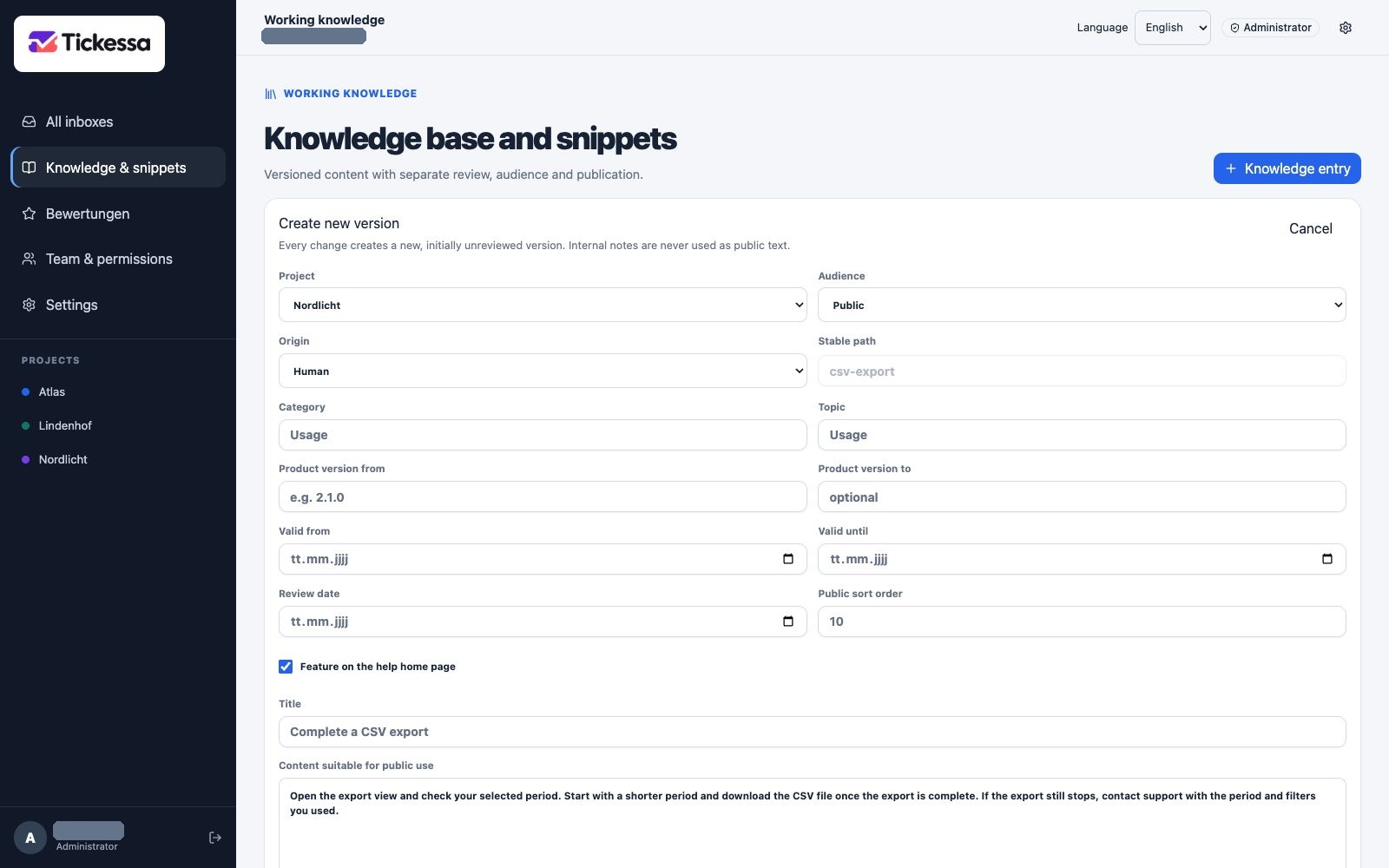Screen dimensions: 1389x868
Task: Click the All inboxes tray icon
Action: pyautogui.click(x=29, y=122)
